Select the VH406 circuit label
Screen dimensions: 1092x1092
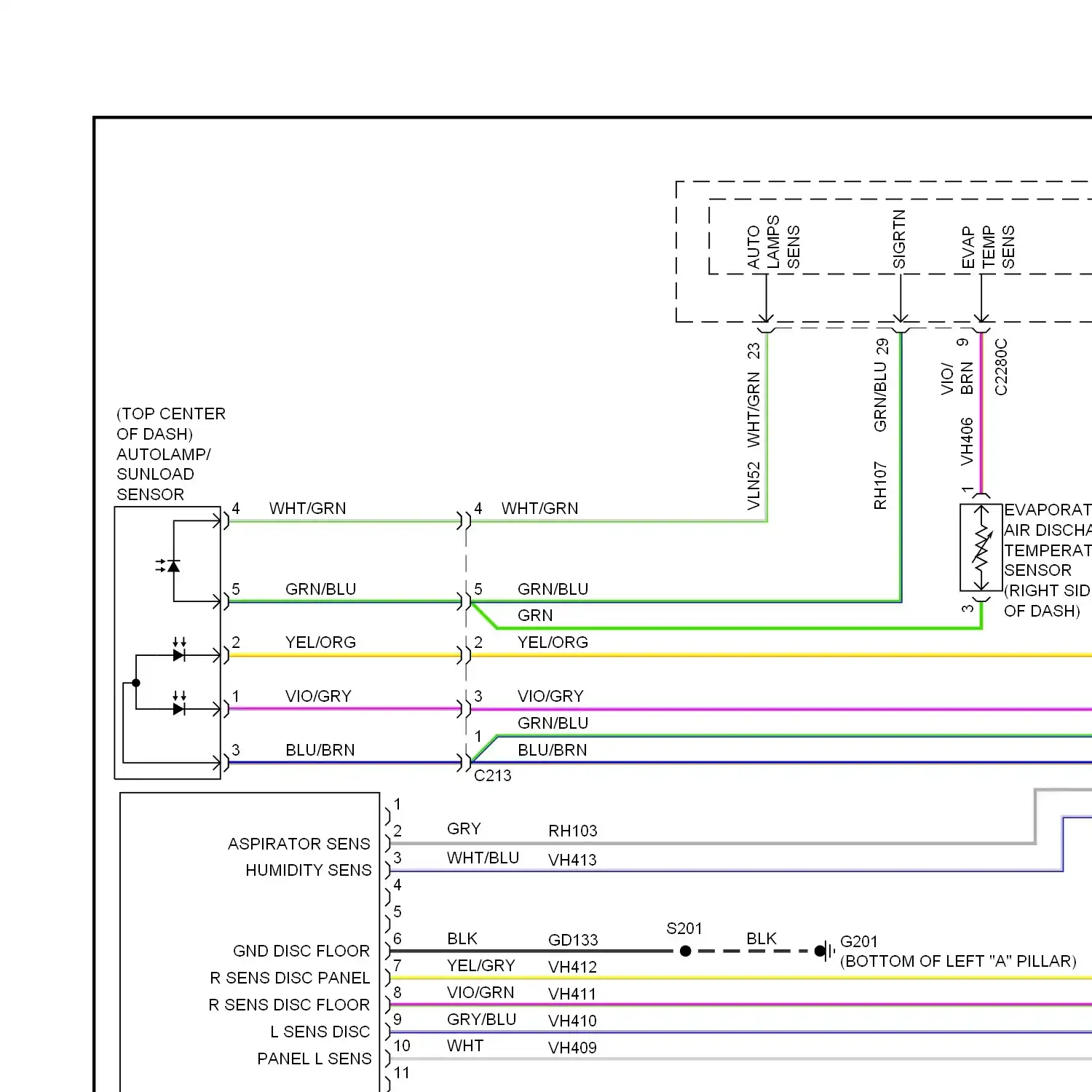pyautogui.click(x=967, y=441)
